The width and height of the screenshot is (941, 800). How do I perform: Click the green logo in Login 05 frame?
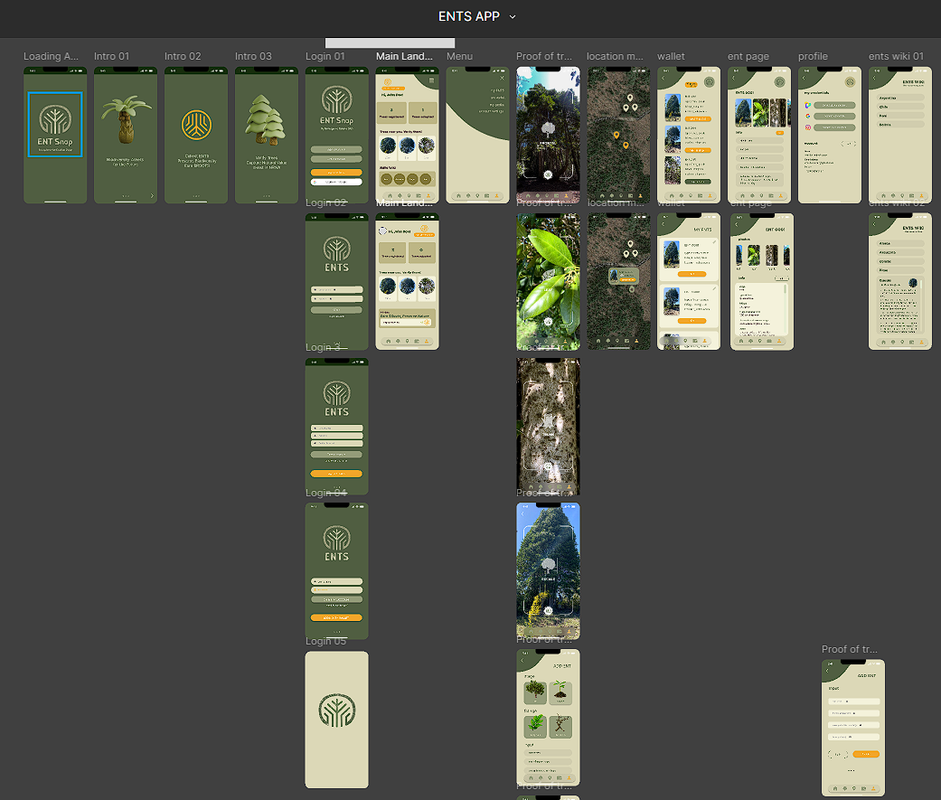pos(337,710)
